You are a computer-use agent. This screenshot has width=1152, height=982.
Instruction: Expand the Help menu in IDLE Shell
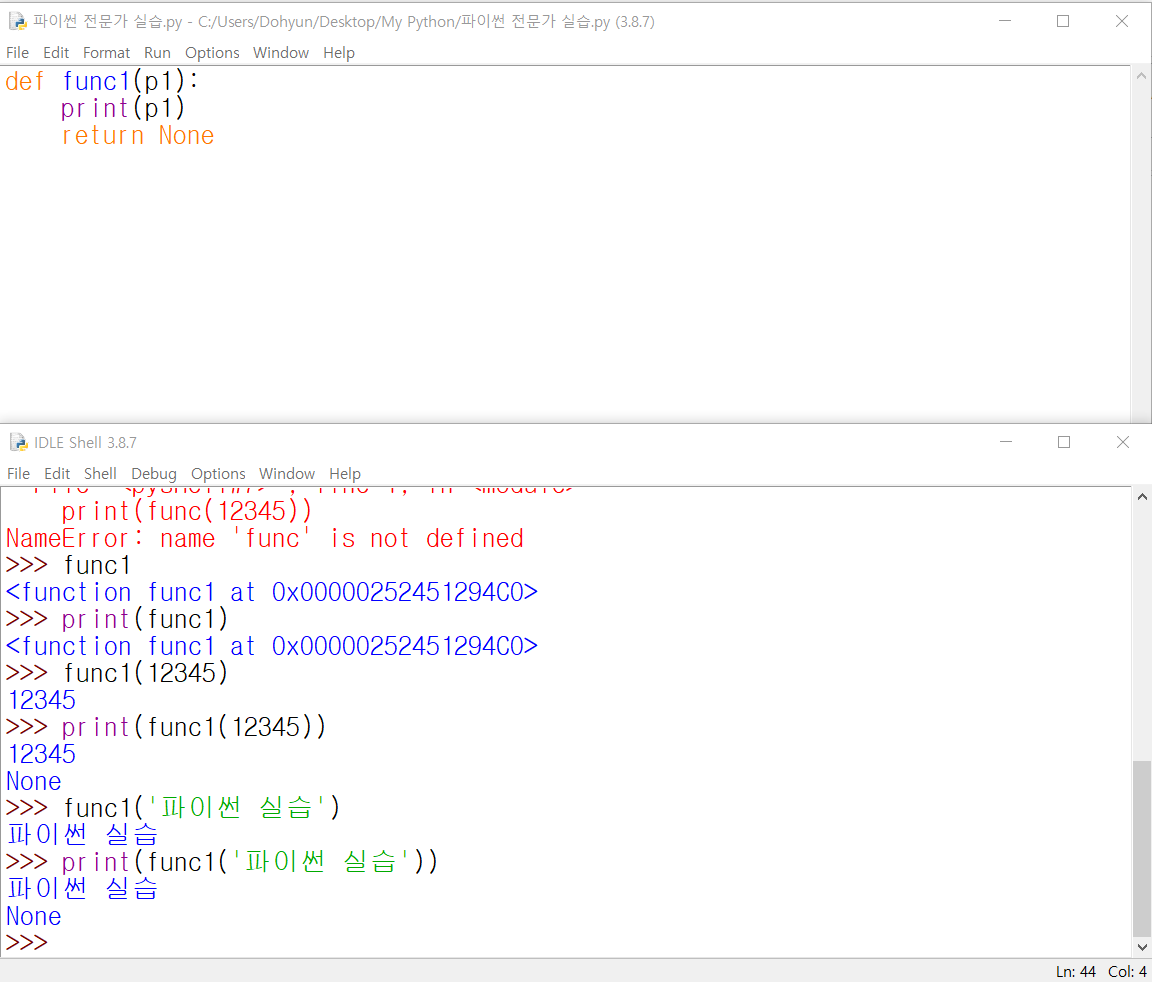tap(345, 474)
